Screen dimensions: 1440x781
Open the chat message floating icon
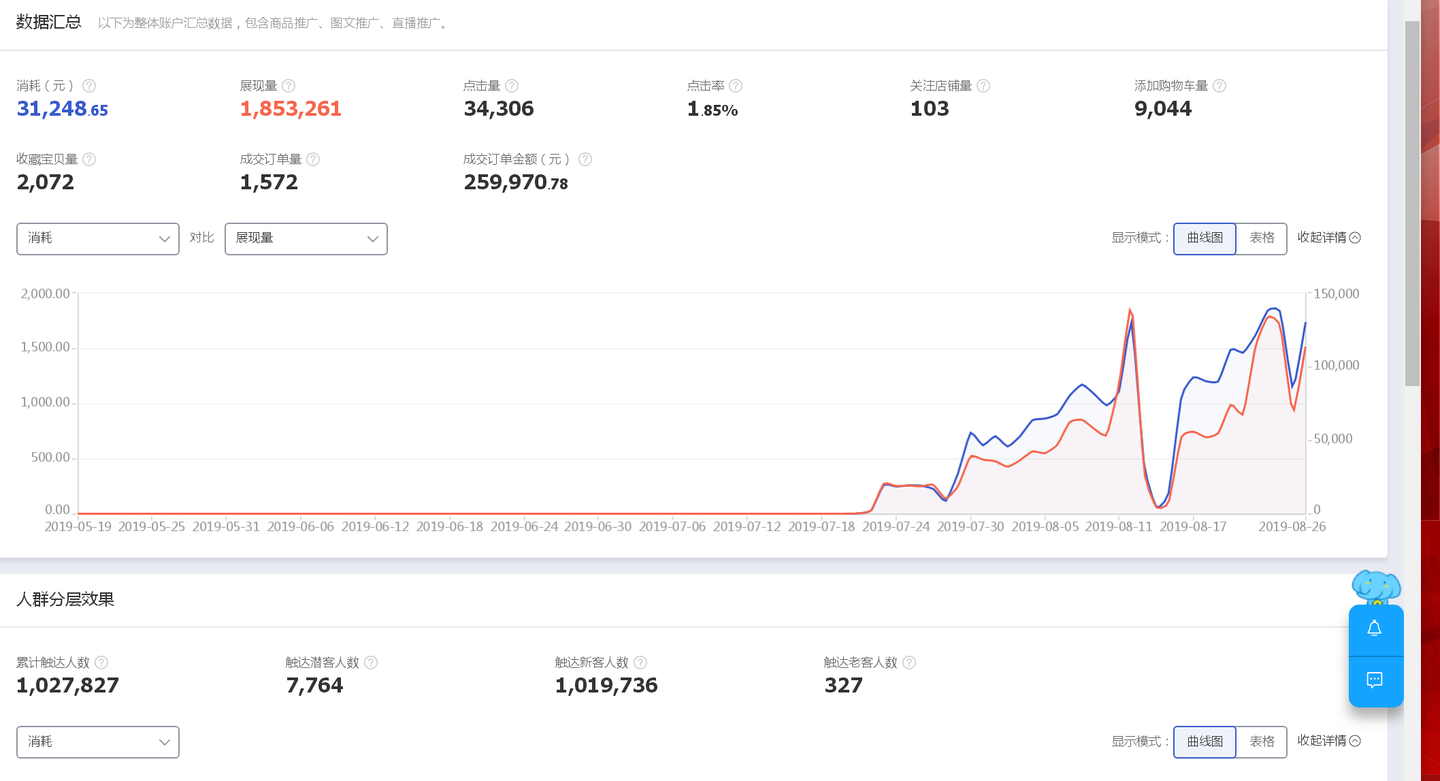pos(1375,680)
